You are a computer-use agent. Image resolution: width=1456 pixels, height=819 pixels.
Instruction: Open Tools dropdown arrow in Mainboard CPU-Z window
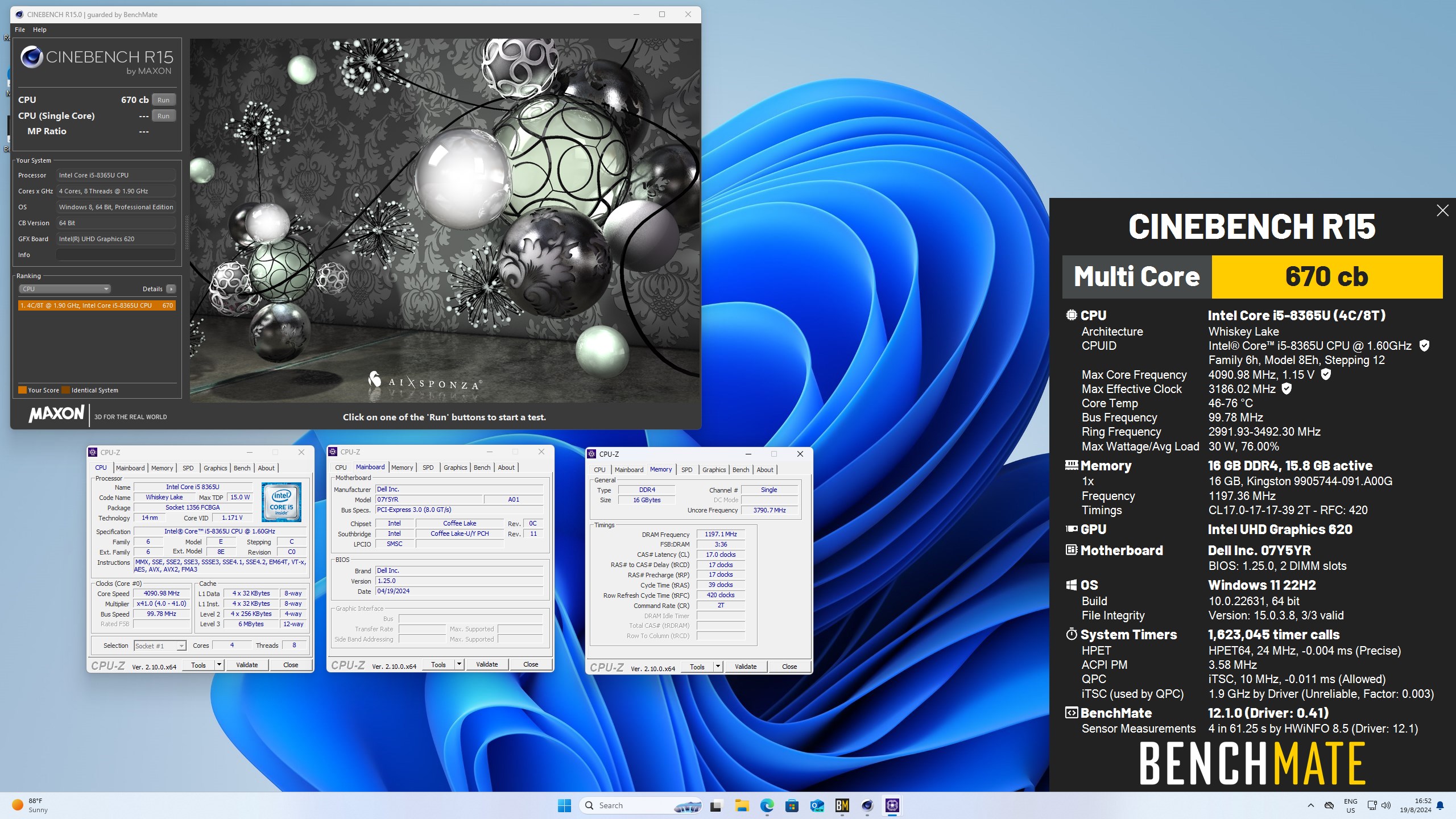pos(459,664)
